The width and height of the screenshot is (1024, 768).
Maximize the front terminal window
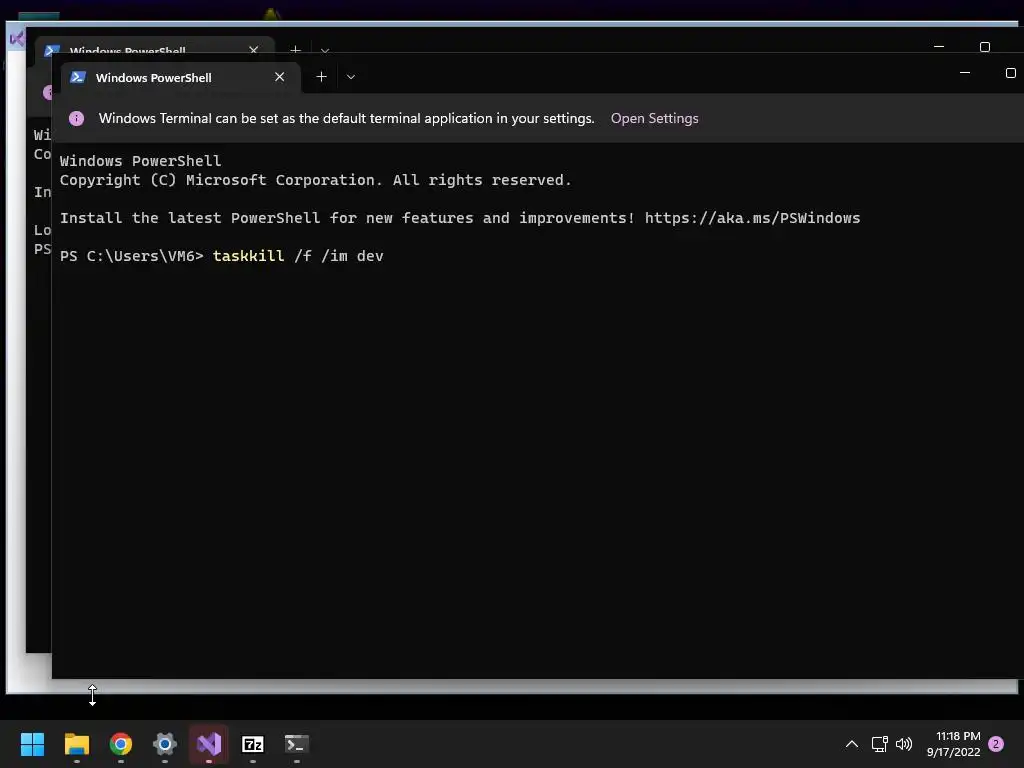click(1010, 73)
